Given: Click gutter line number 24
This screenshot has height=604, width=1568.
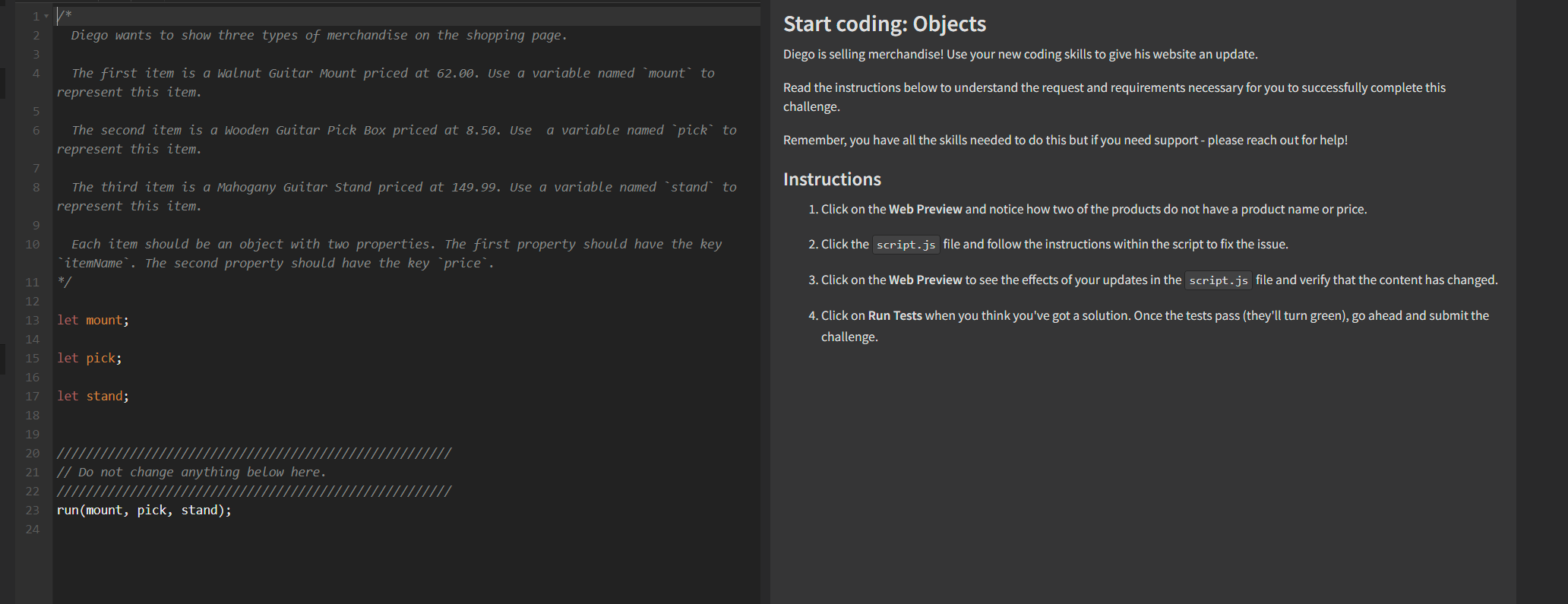Looking at the screenshot, I should [x=32, y=529].
